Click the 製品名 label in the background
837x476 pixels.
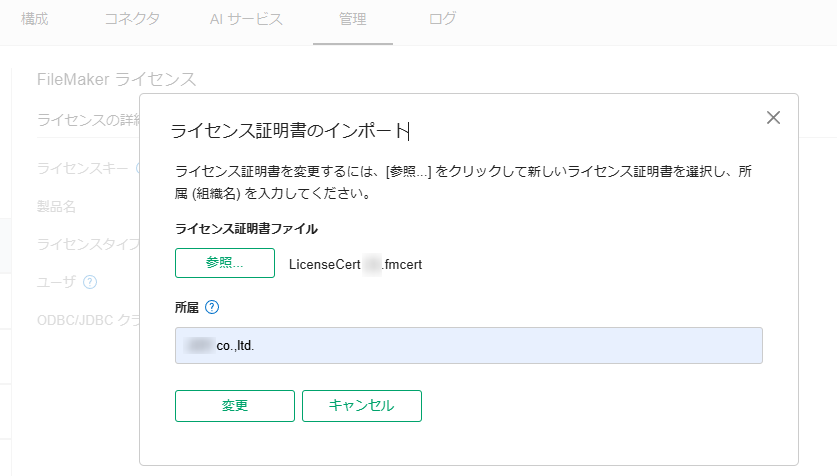[57, 206]
